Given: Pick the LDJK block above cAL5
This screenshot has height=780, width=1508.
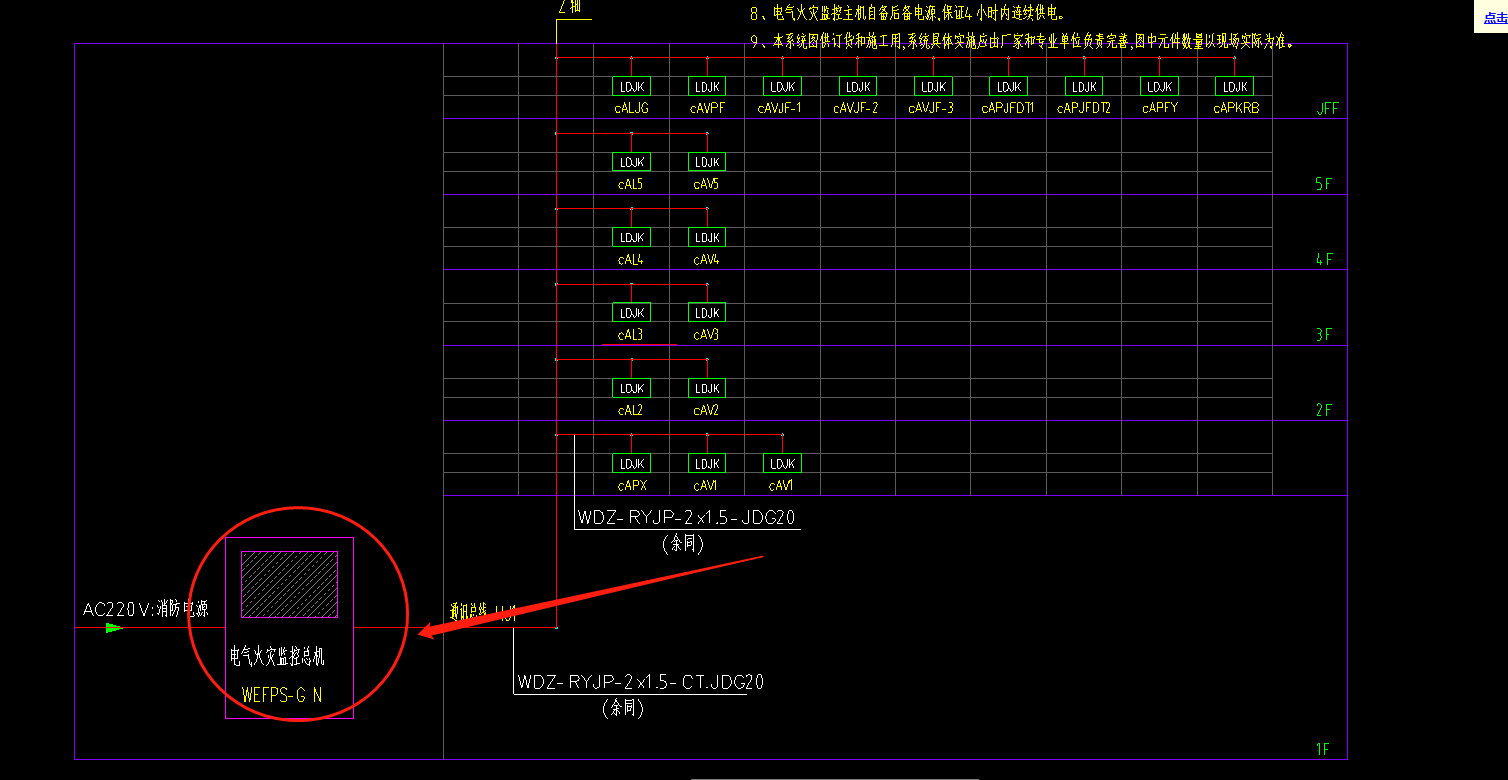Looking at the screenshot, I should pyautogui.click(x=632, y=162).
